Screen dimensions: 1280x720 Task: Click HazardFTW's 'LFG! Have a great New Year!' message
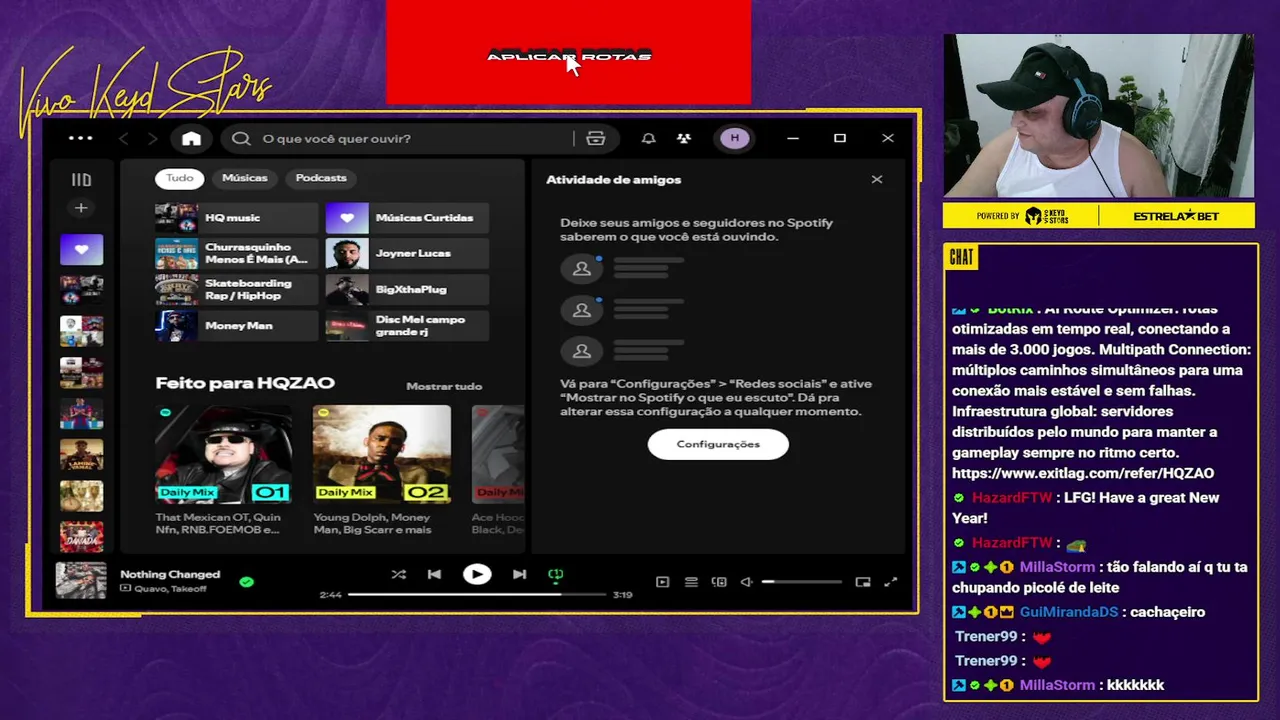click(x=1085, y=508)
